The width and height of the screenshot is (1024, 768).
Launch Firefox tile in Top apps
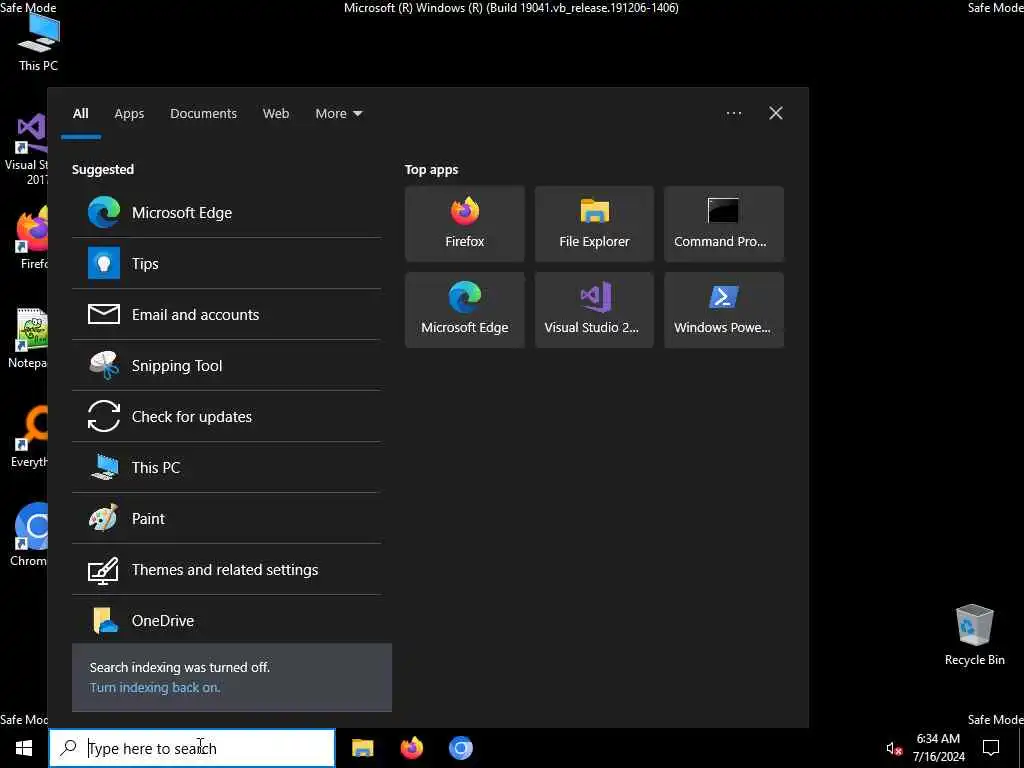click(x=464, y=224)
